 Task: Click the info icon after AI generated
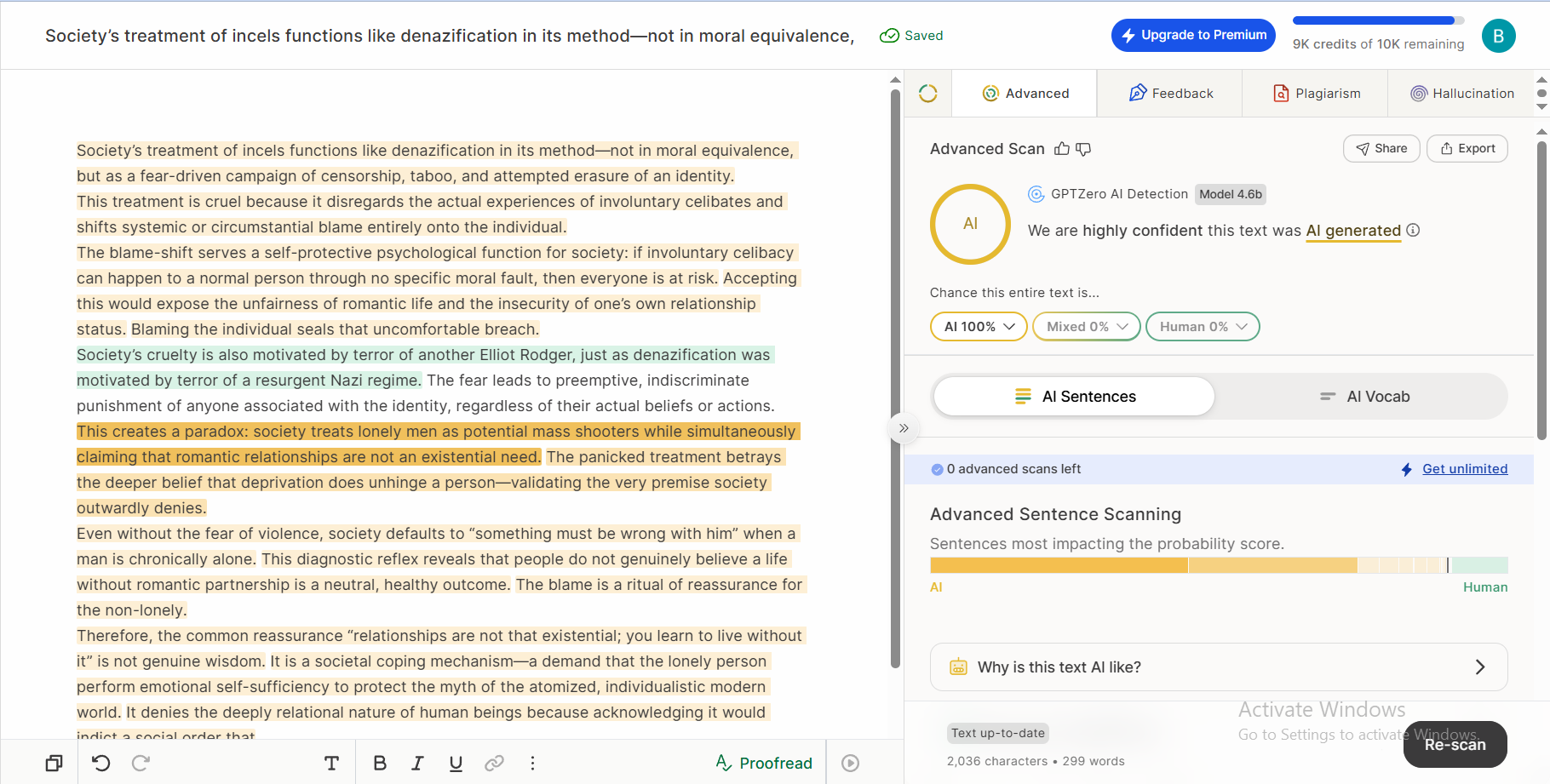pyautogui.click(x=1413, y=230)
